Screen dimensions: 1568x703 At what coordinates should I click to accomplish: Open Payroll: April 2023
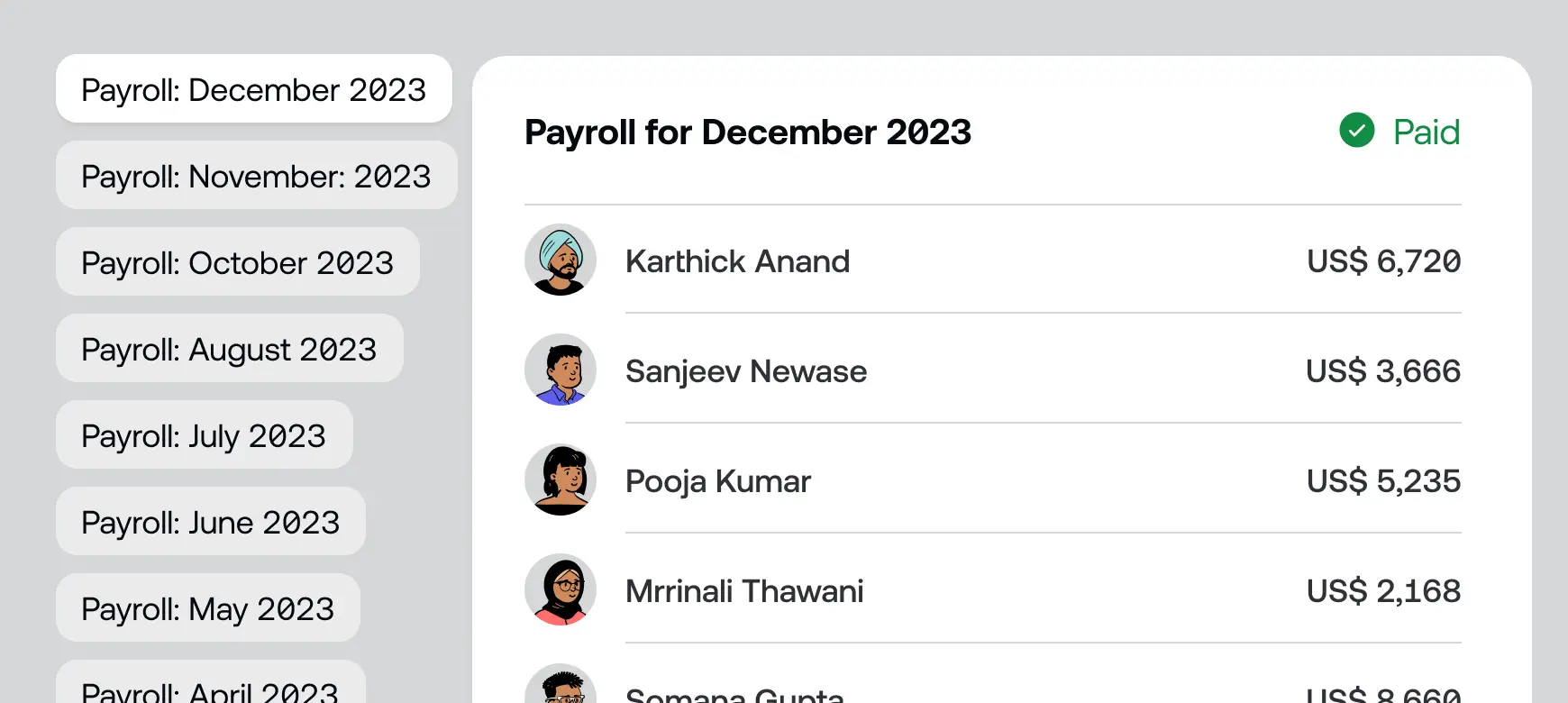(x=210, y=689)
